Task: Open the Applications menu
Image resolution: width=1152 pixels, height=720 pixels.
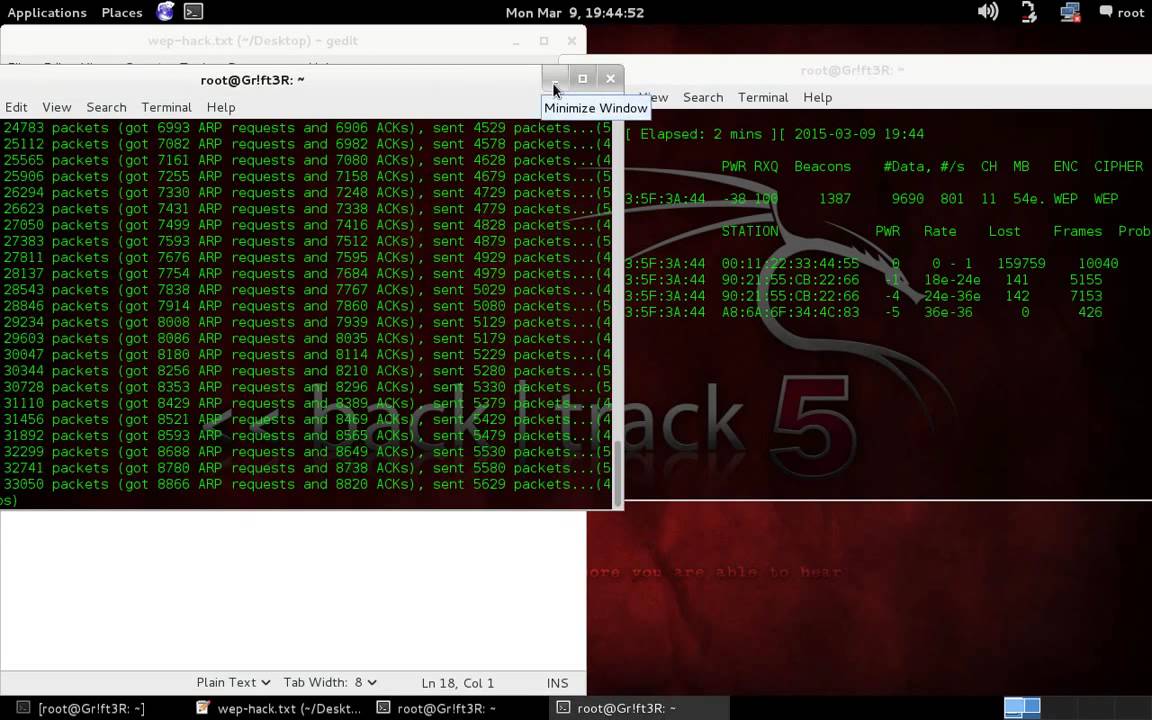Action: click(47, 12)
